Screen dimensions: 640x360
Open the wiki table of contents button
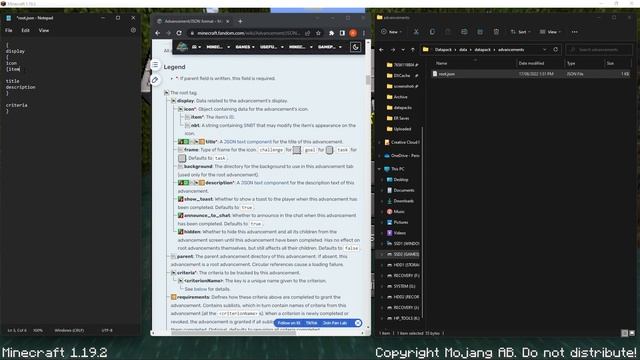point(155,64)
